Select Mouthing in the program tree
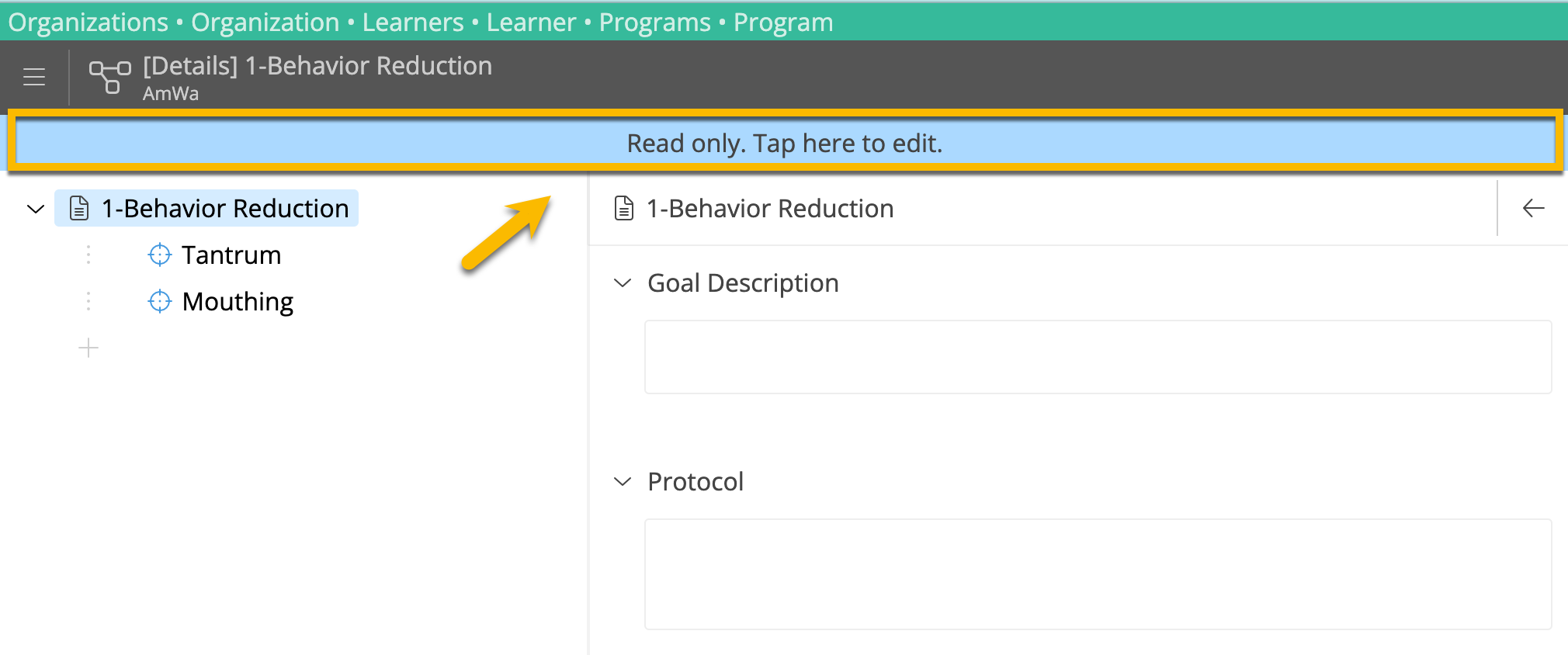 coord(238,301)
